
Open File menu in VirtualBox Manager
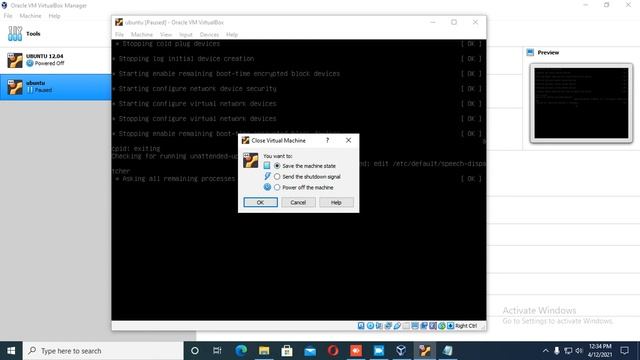(8, 16)
